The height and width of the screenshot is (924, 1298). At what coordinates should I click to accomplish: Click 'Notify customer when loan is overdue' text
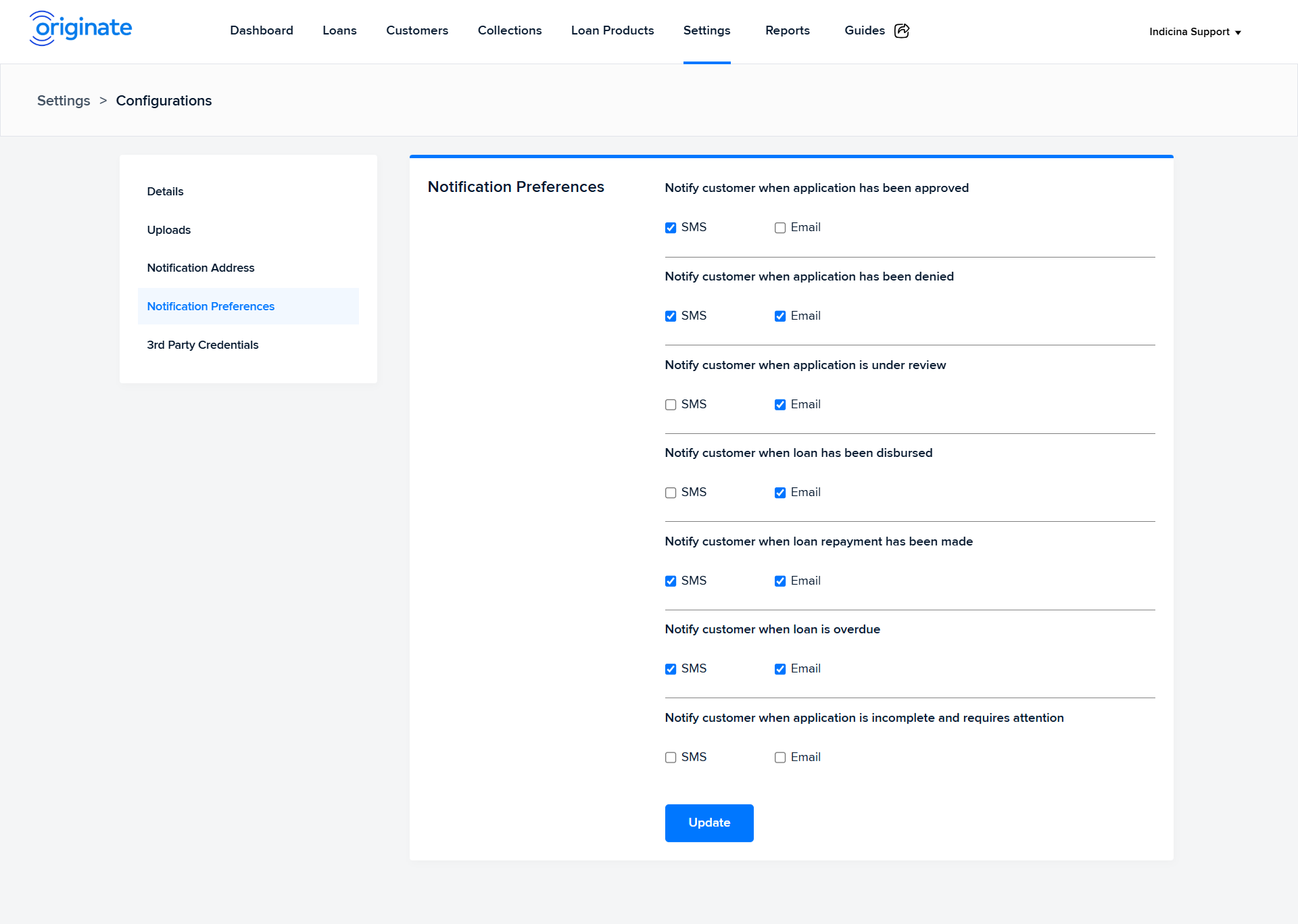[x=773, y=629]
